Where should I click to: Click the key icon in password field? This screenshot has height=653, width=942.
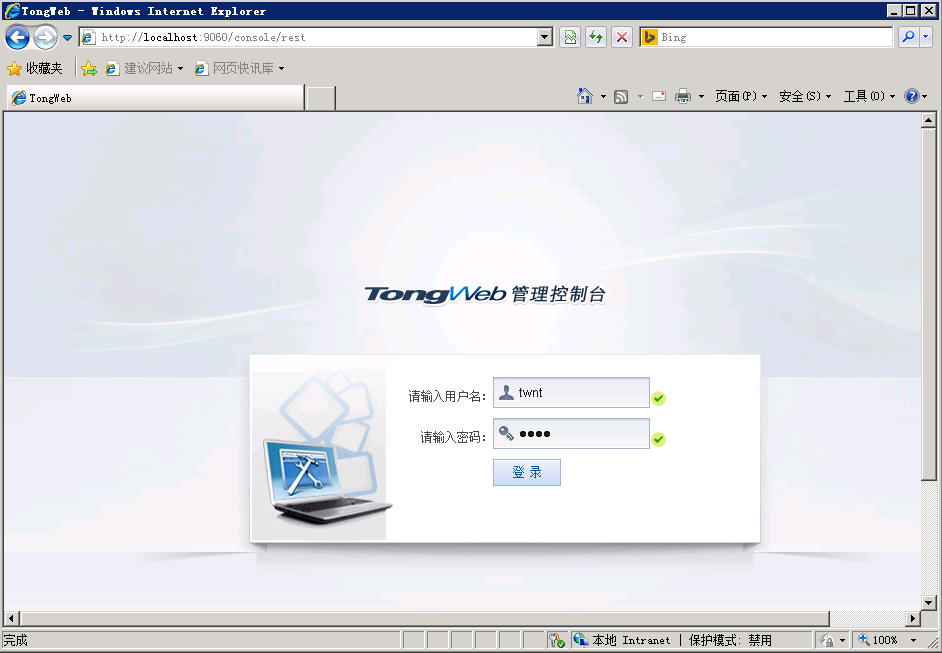click(506, 433)
